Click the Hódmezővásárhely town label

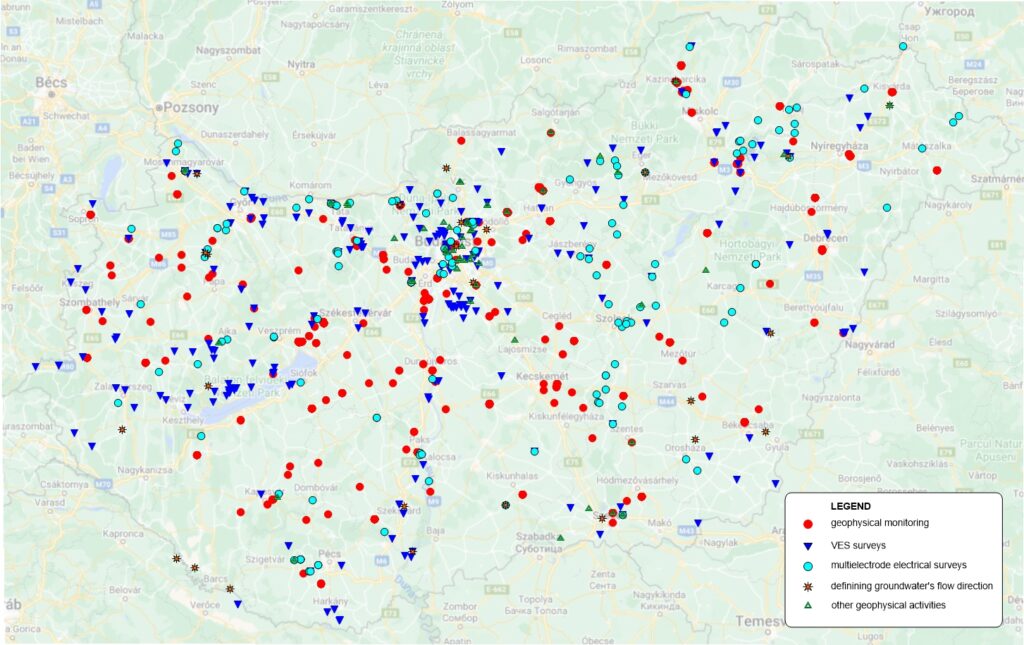click(637, 480)
